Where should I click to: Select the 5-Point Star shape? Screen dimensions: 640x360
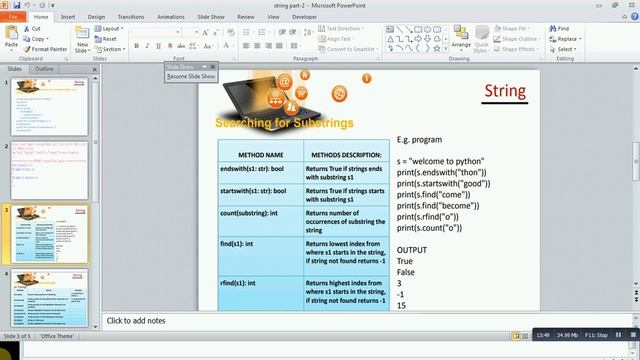click(x=437, y=48)
